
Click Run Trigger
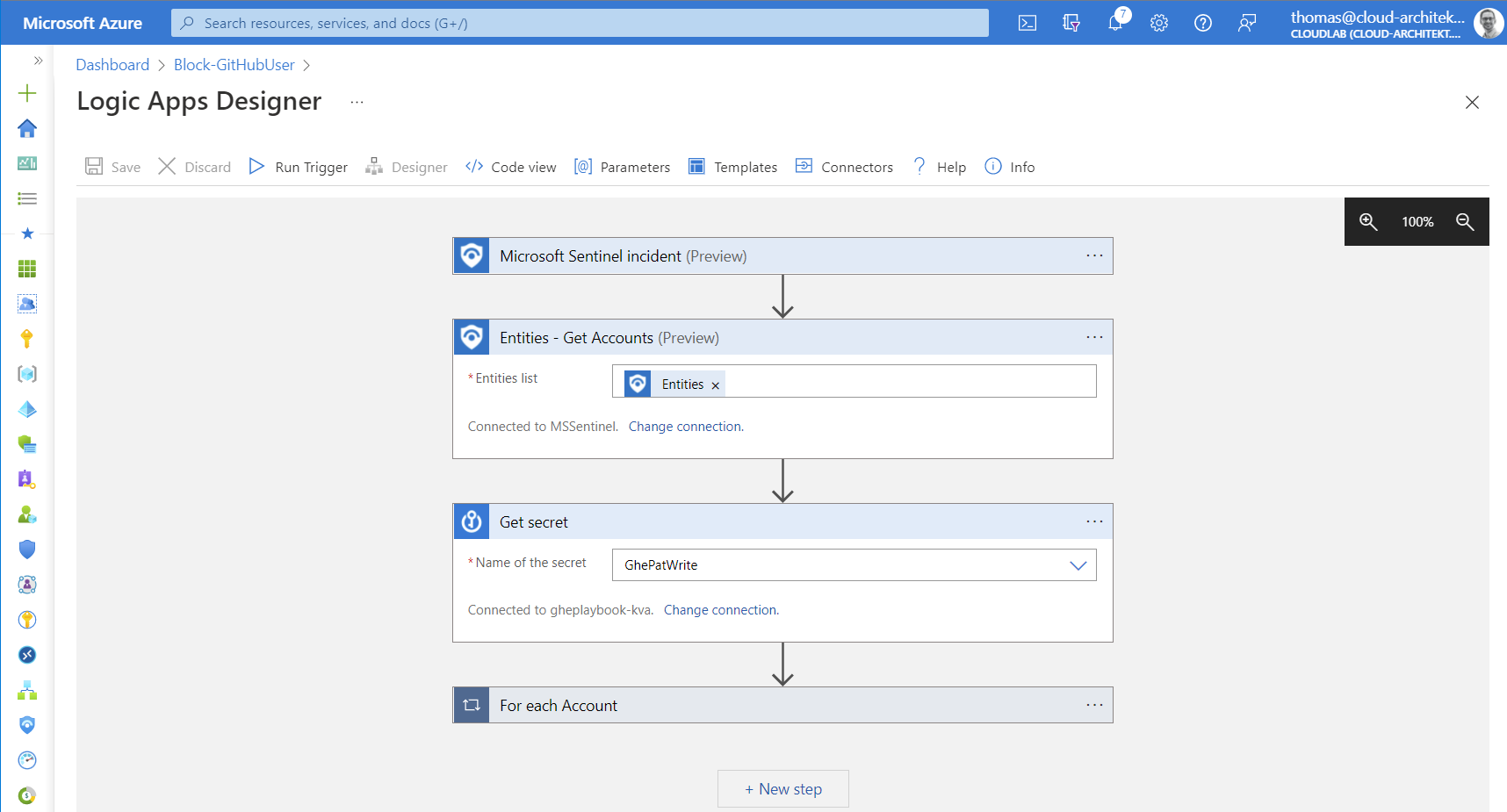point(298,167)
